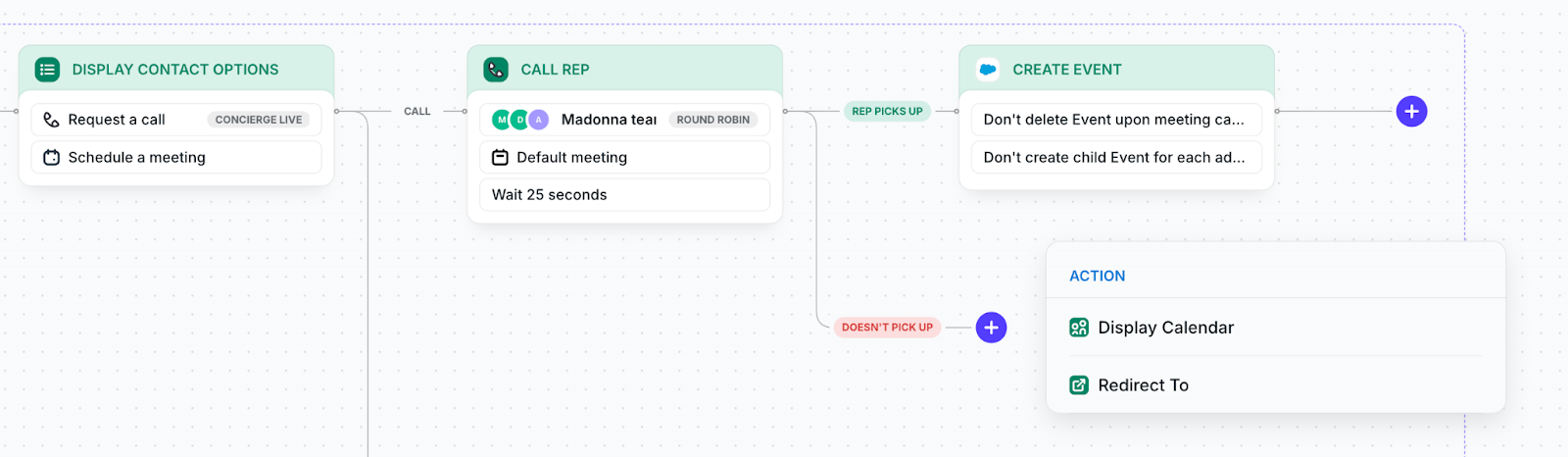Add a step after Doesn't Pick Up
This screenshot has height=457, width=1568.
pos(991,328)
